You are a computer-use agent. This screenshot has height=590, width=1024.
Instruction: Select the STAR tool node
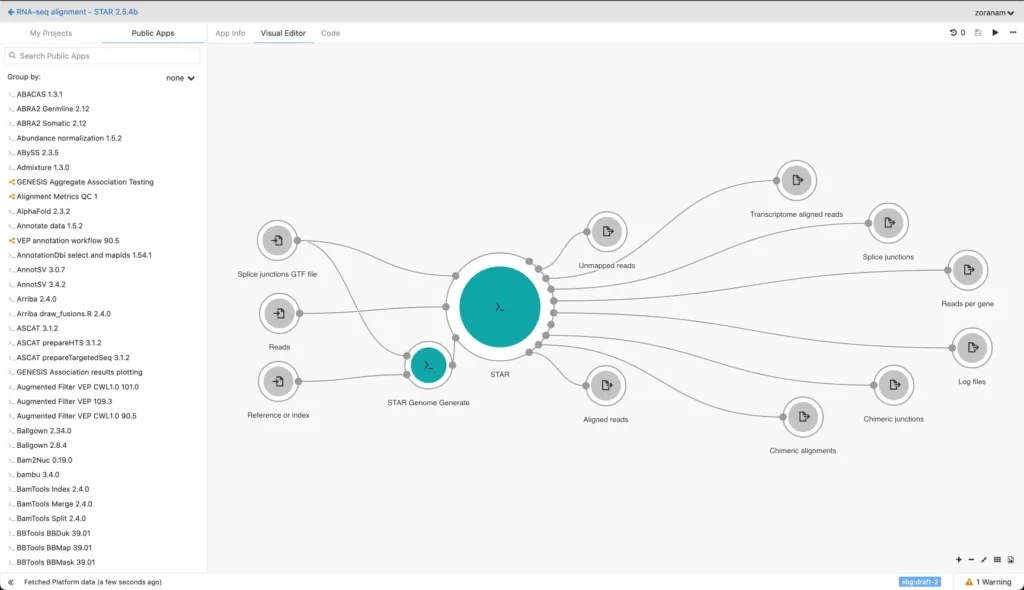coord(500,306)
